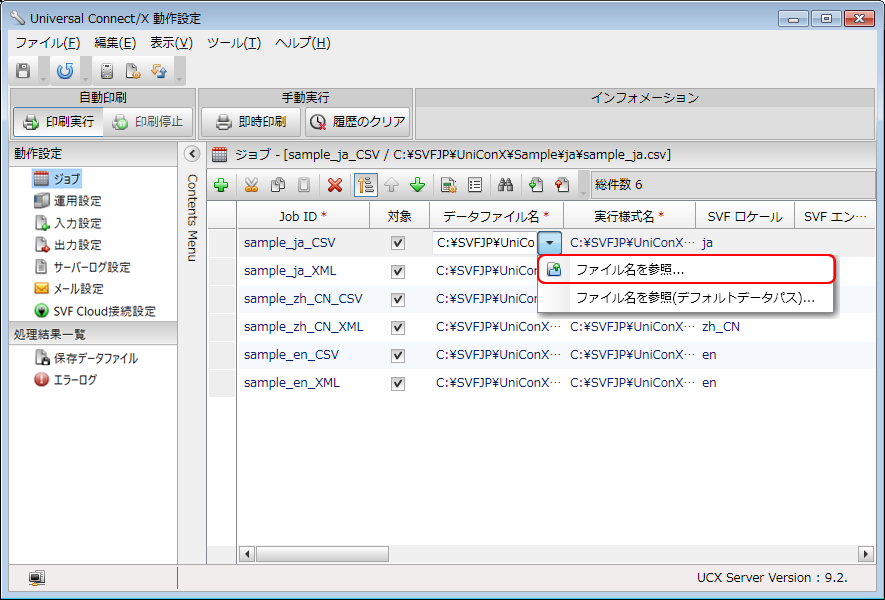Cut the selected job with scissors icon

[251, 185]
